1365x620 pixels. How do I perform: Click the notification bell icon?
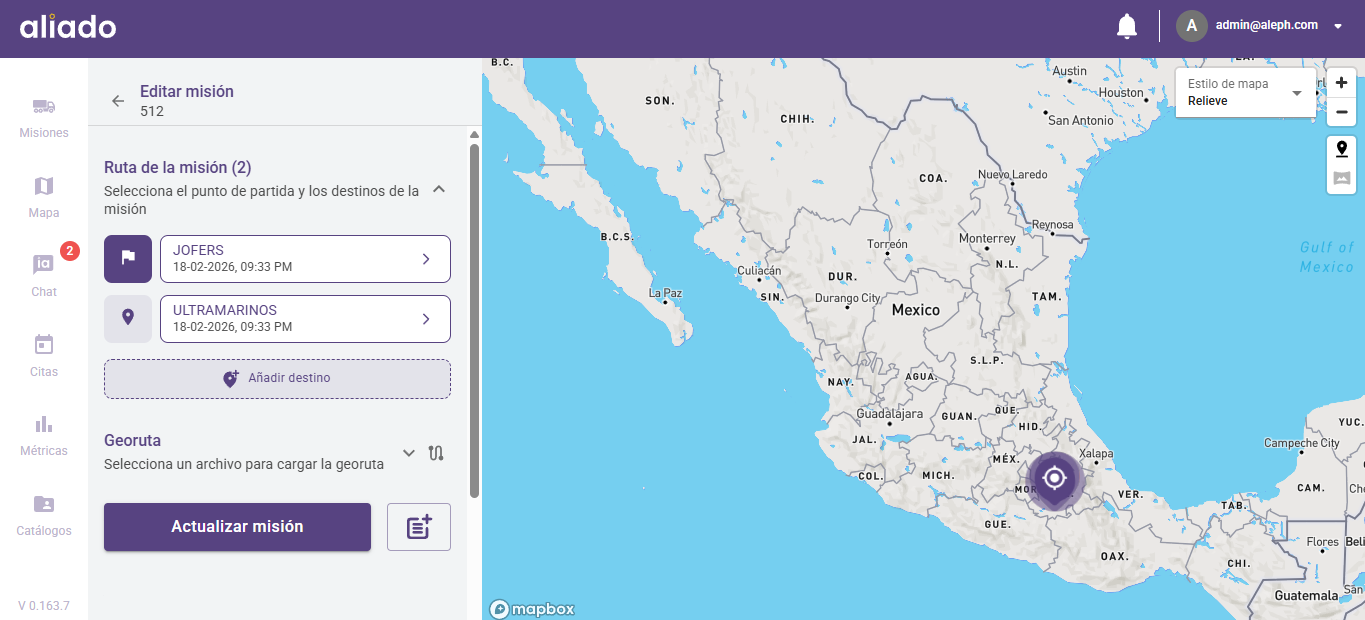click(1127, 26)
